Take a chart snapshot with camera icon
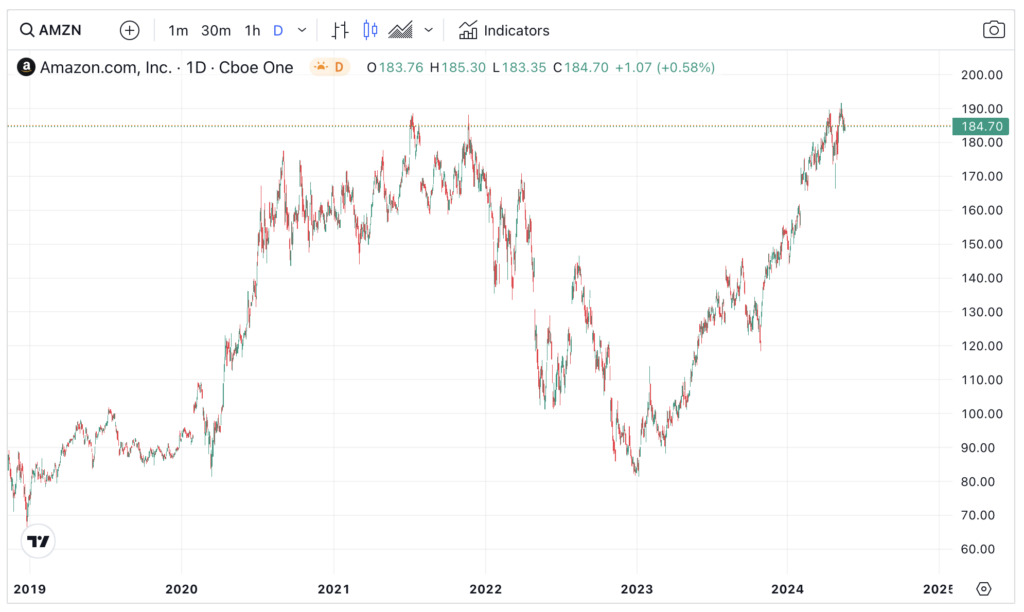The width and height of the screenshot is (1024, 612). click(x=993, y=30)
